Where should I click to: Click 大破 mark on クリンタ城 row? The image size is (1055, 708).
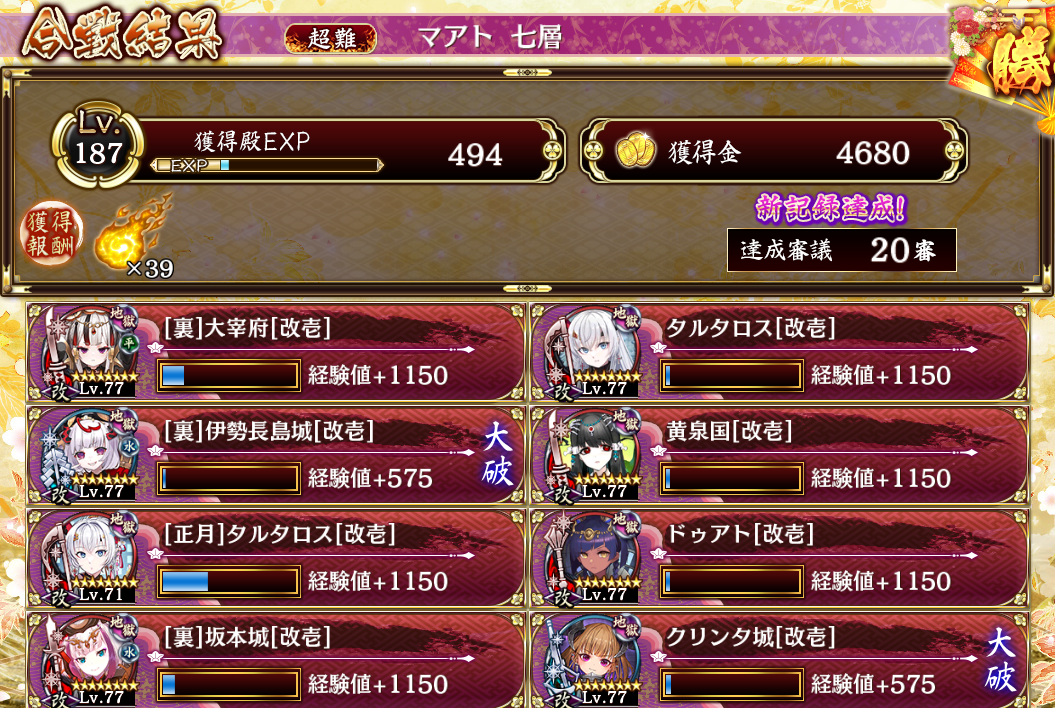[x=1000, y=661]
